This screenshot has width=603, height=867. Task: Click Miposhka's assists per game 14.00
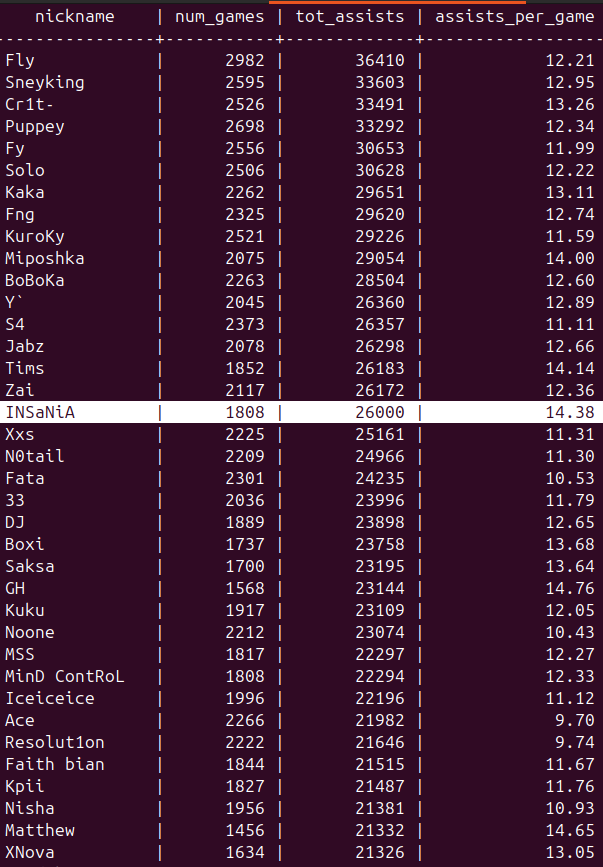(x=574, y=258)
